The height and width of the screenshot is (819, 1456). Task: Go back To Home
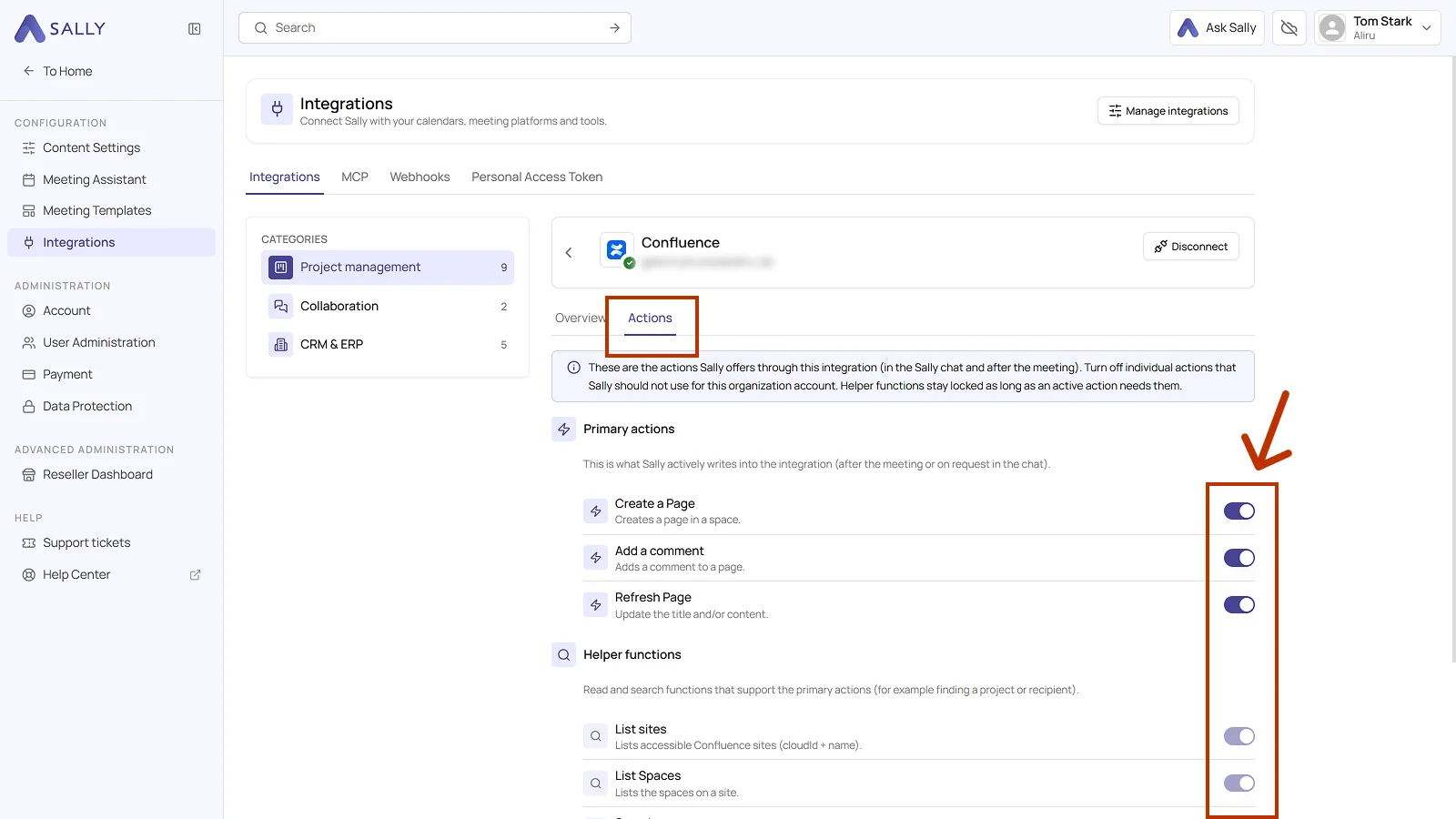[58, 72]
